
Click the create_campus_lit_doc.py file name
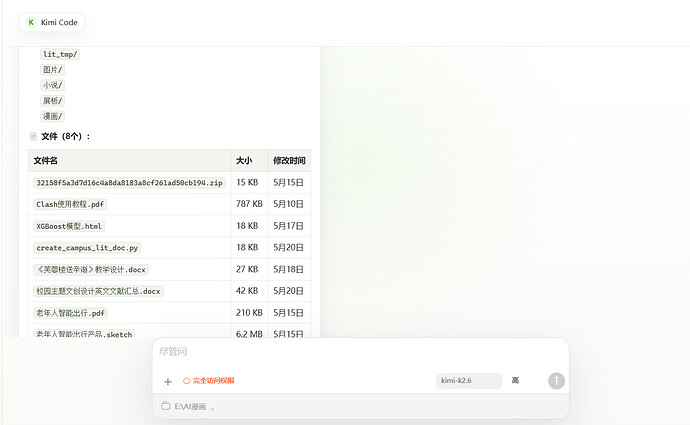coord(87,248)
